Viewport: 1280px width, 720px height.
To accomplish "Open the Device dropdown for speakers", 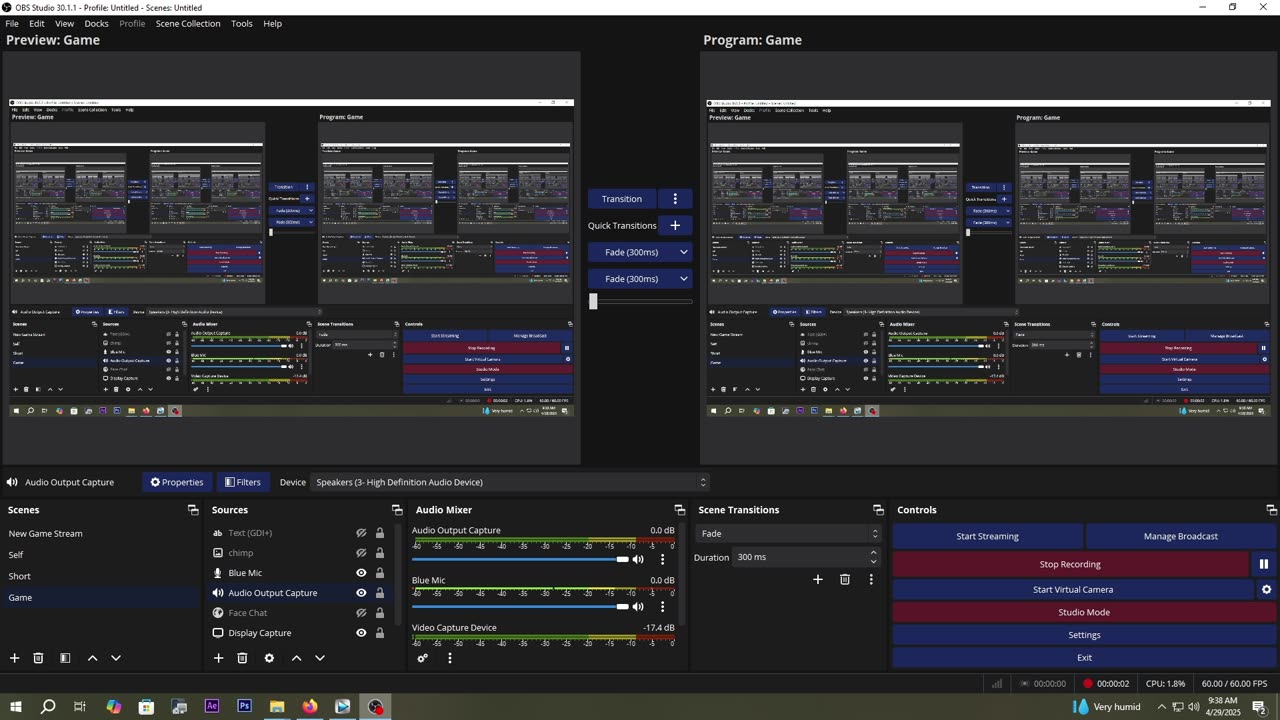I will tap(510, 482).
